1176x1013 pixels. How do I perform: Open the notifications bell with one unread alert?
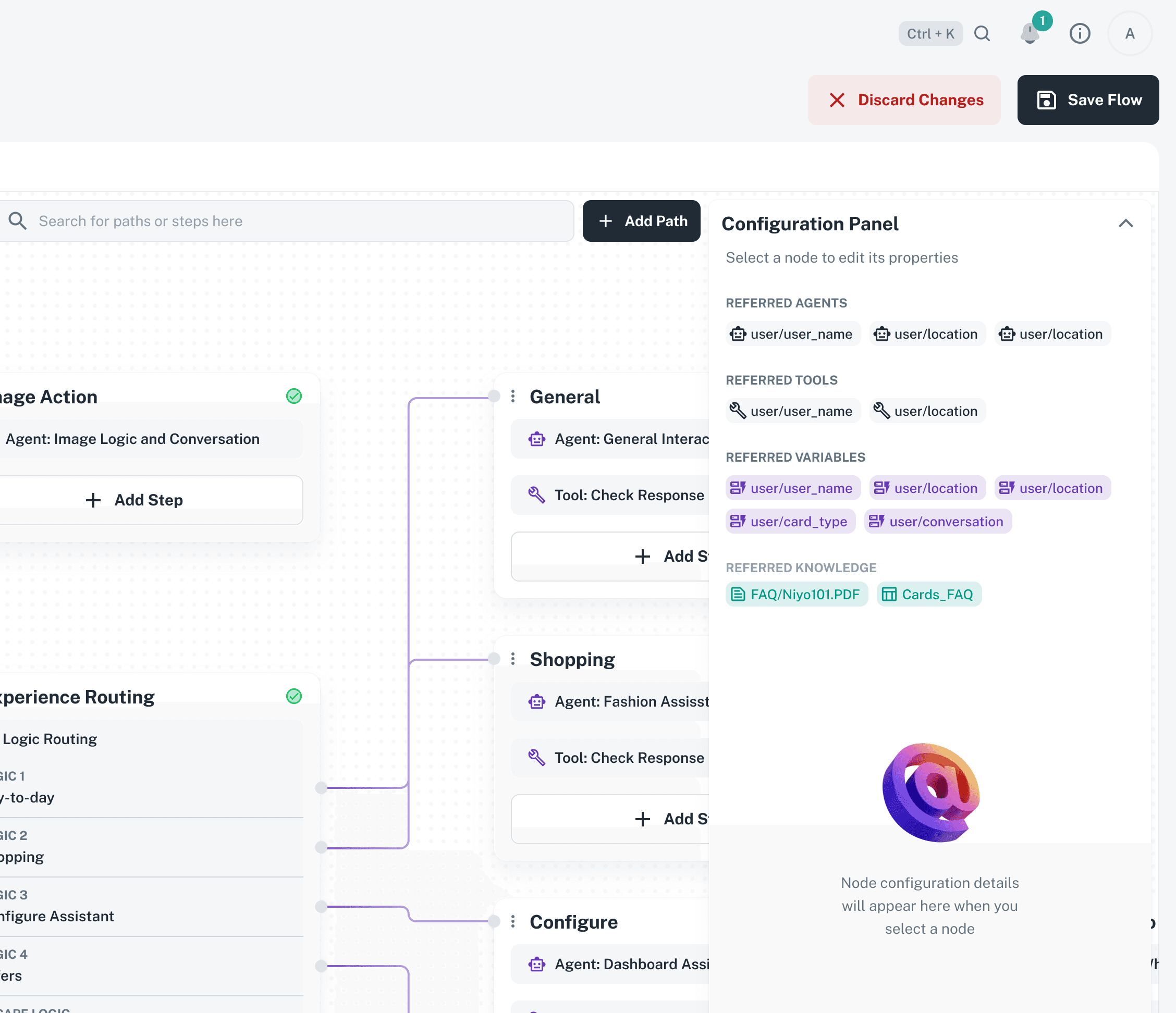(1030, 34)
